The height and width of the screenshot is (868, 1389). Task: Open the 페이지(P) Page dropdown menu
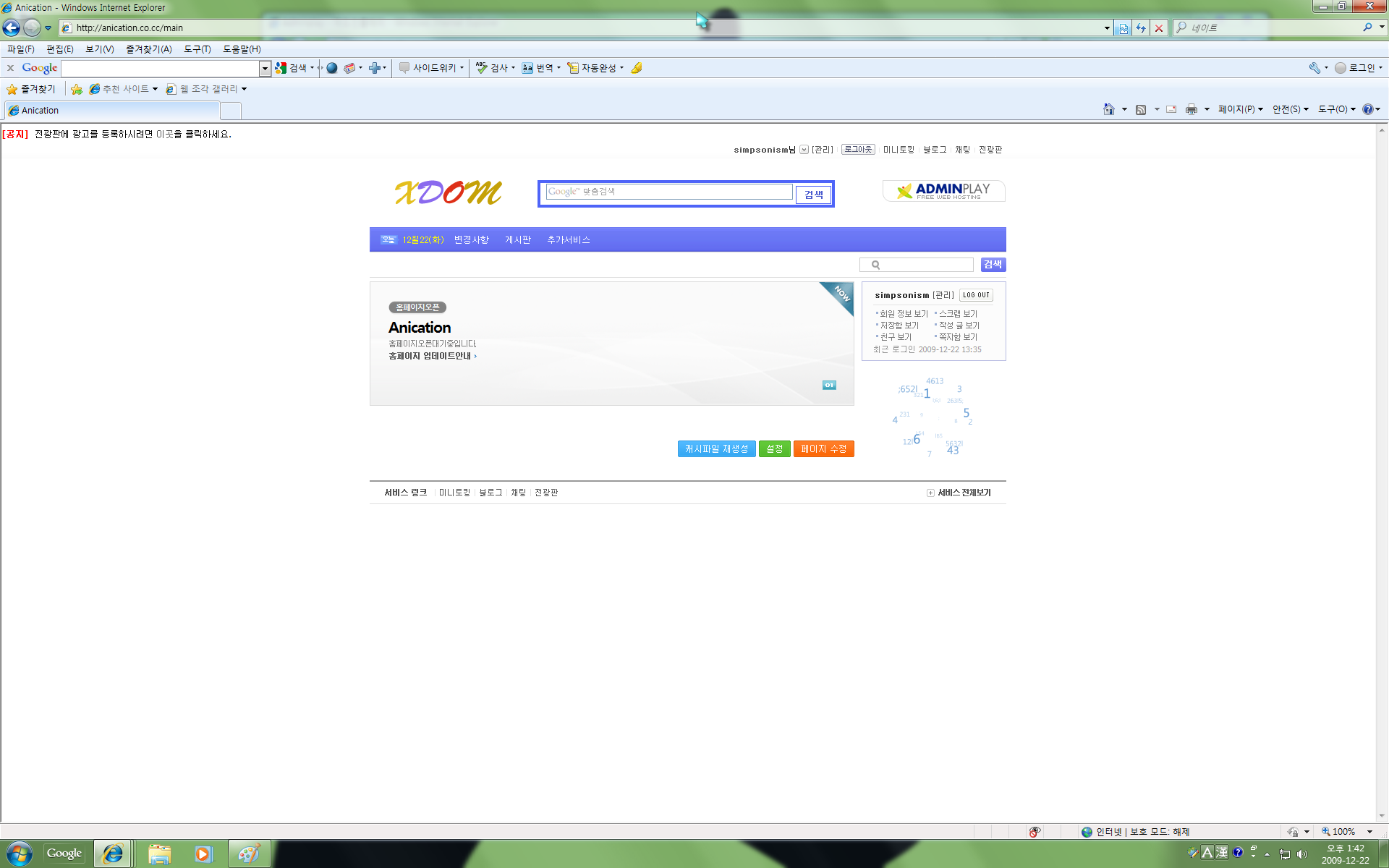[1240, 109]
